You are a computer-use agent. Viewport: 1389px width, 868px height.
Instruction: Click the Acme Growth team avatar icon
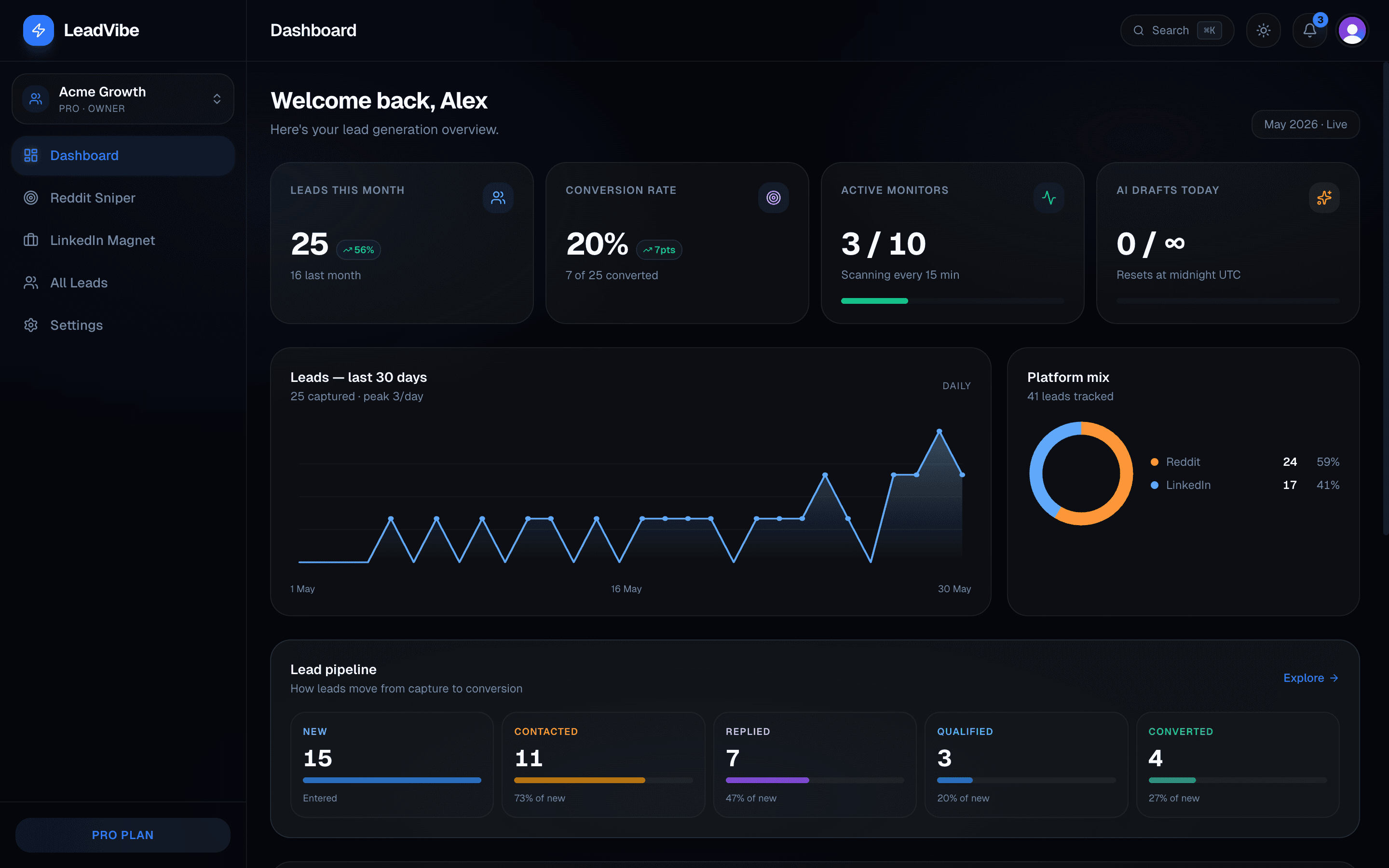pyautogui.click(x=36, y=99)
